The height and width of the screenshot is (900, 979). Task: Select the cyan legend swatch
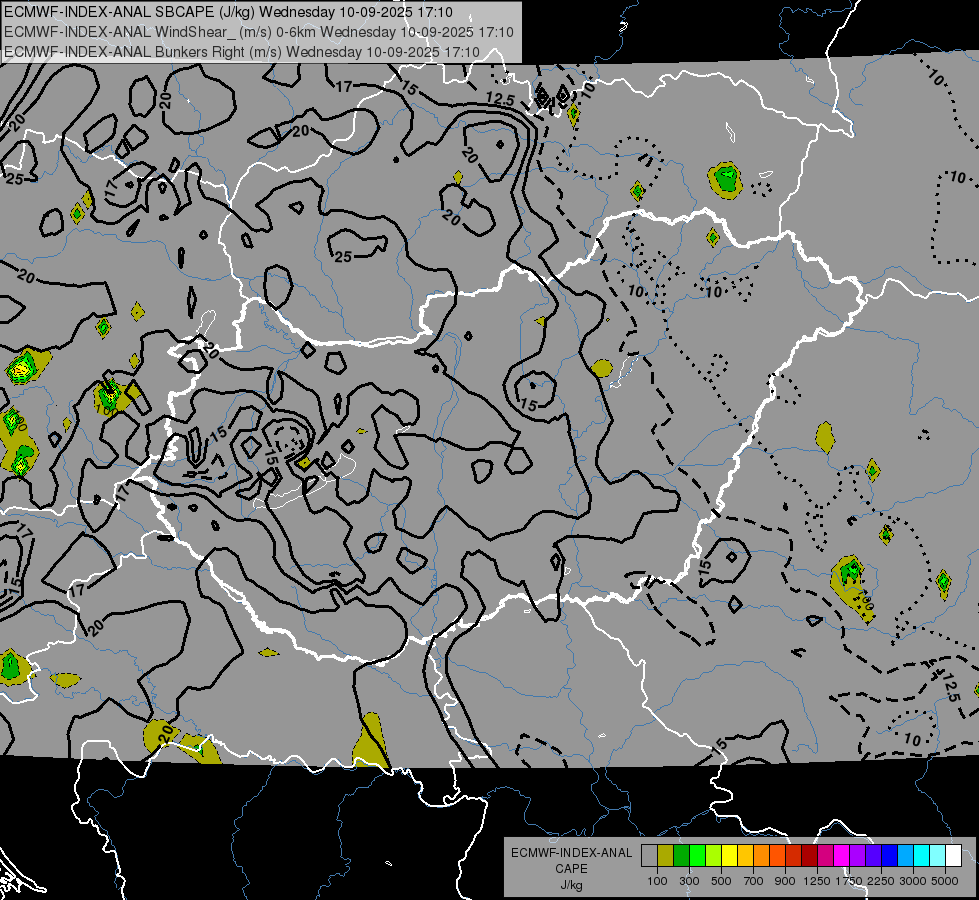pos(922,855)
